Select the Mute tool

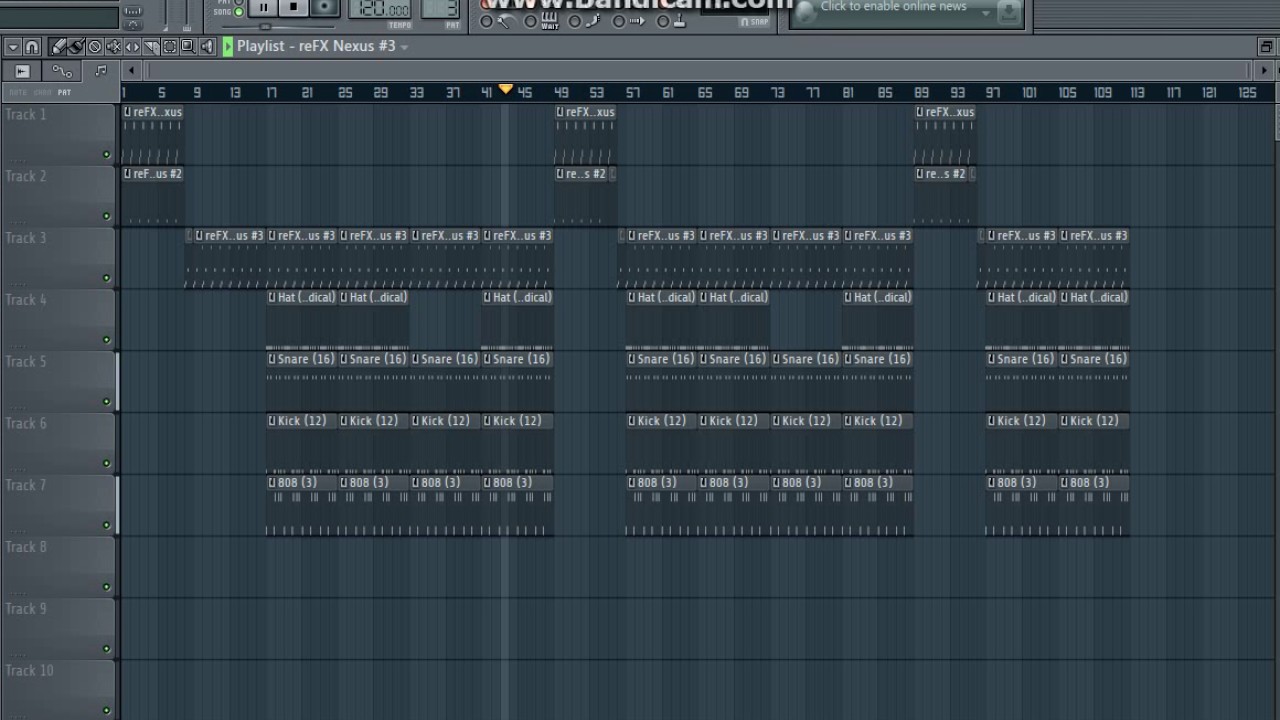[113, 46]
